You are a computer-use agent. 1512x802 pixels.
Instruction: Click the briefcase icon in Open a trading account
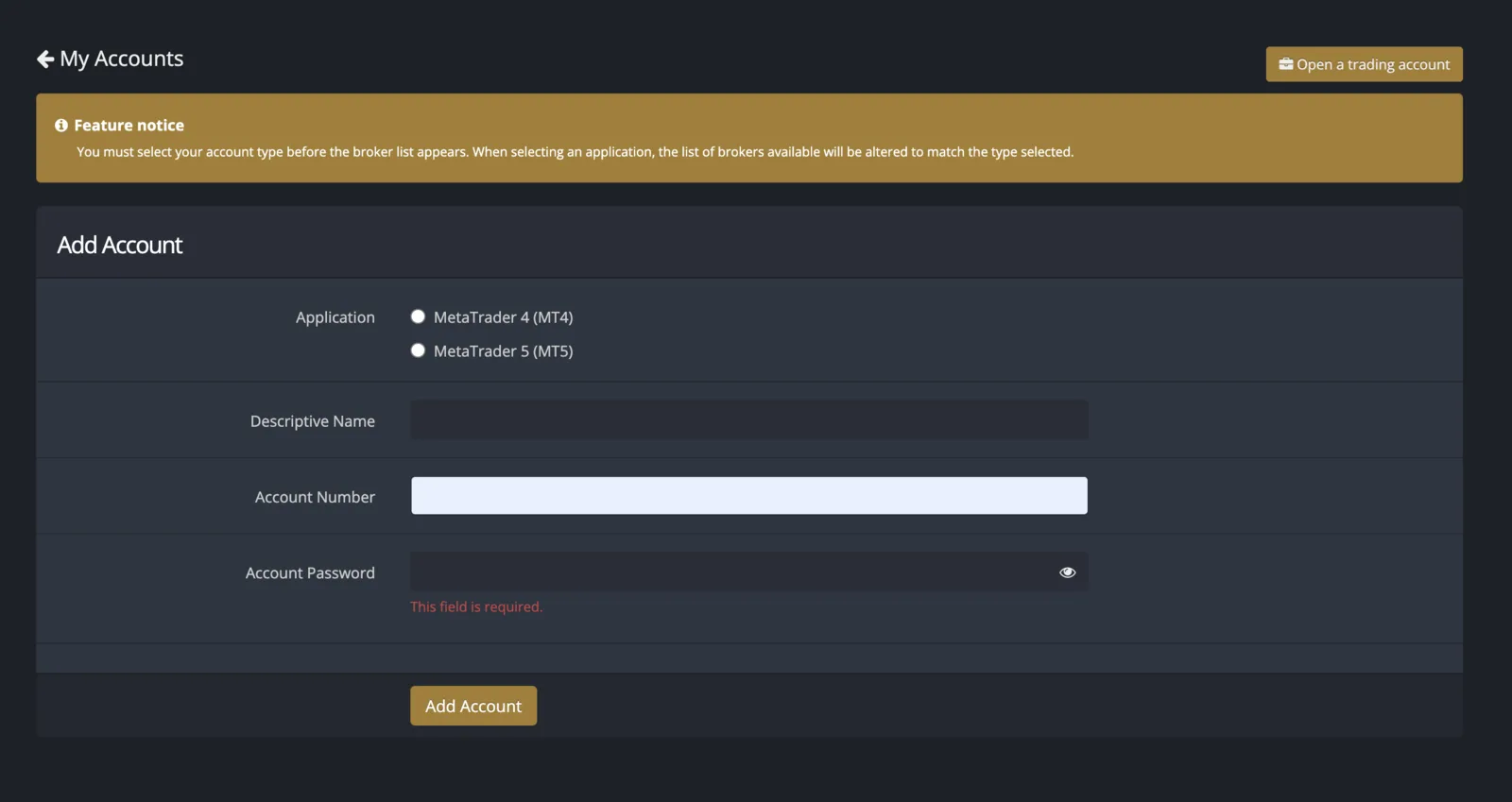tap(1286, 64)
